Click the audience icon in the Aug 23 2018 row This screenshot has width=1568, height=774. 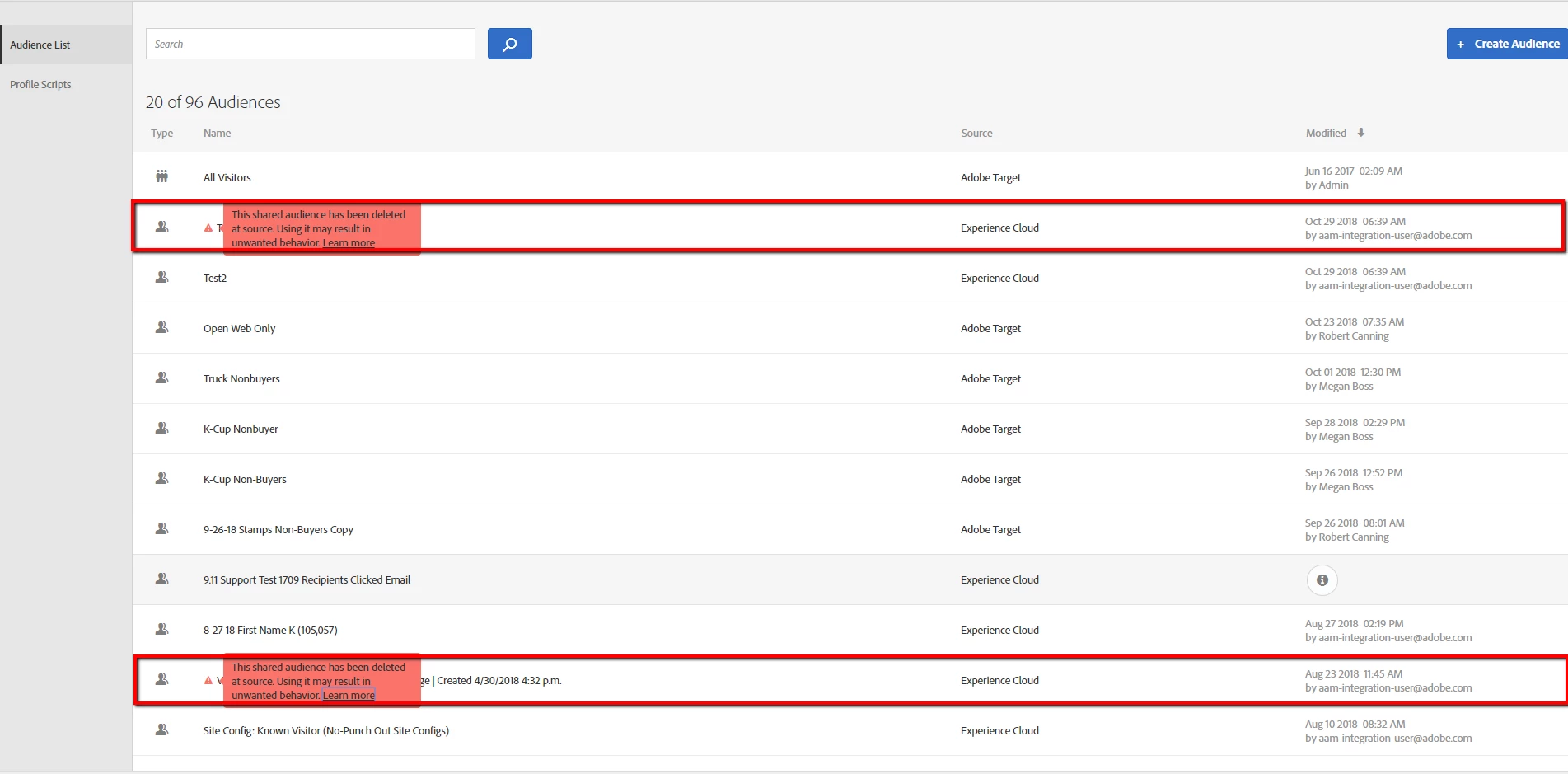tap(162, 679)
